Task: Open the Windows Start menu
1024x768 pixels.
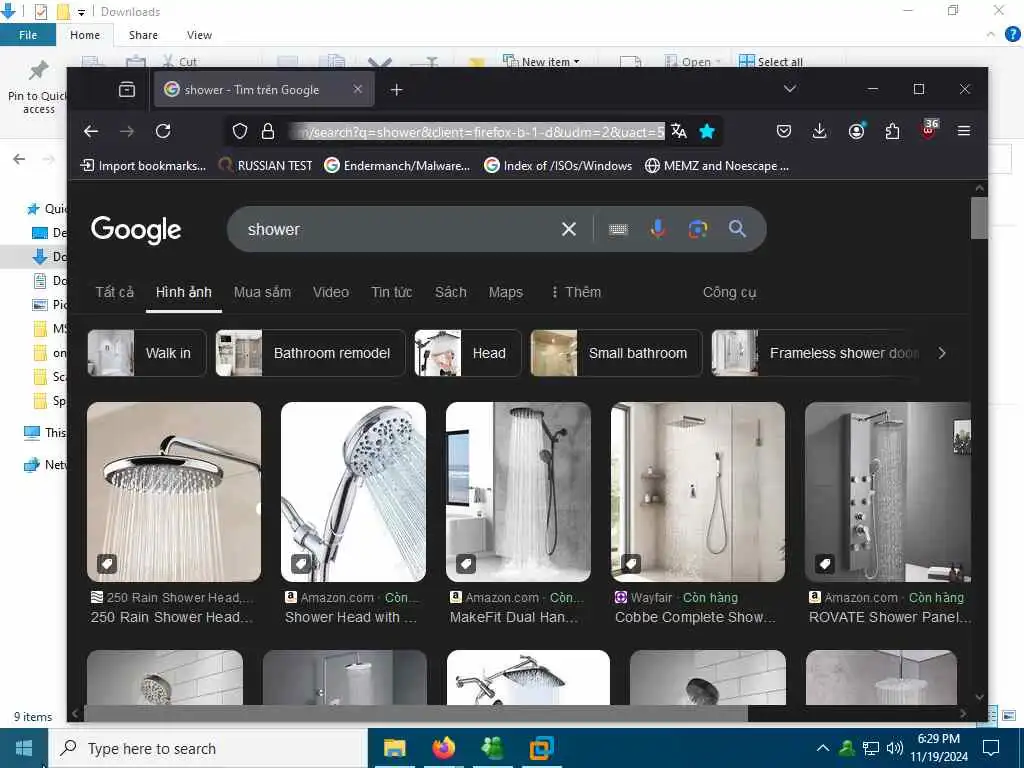Action: coord(24,748)
